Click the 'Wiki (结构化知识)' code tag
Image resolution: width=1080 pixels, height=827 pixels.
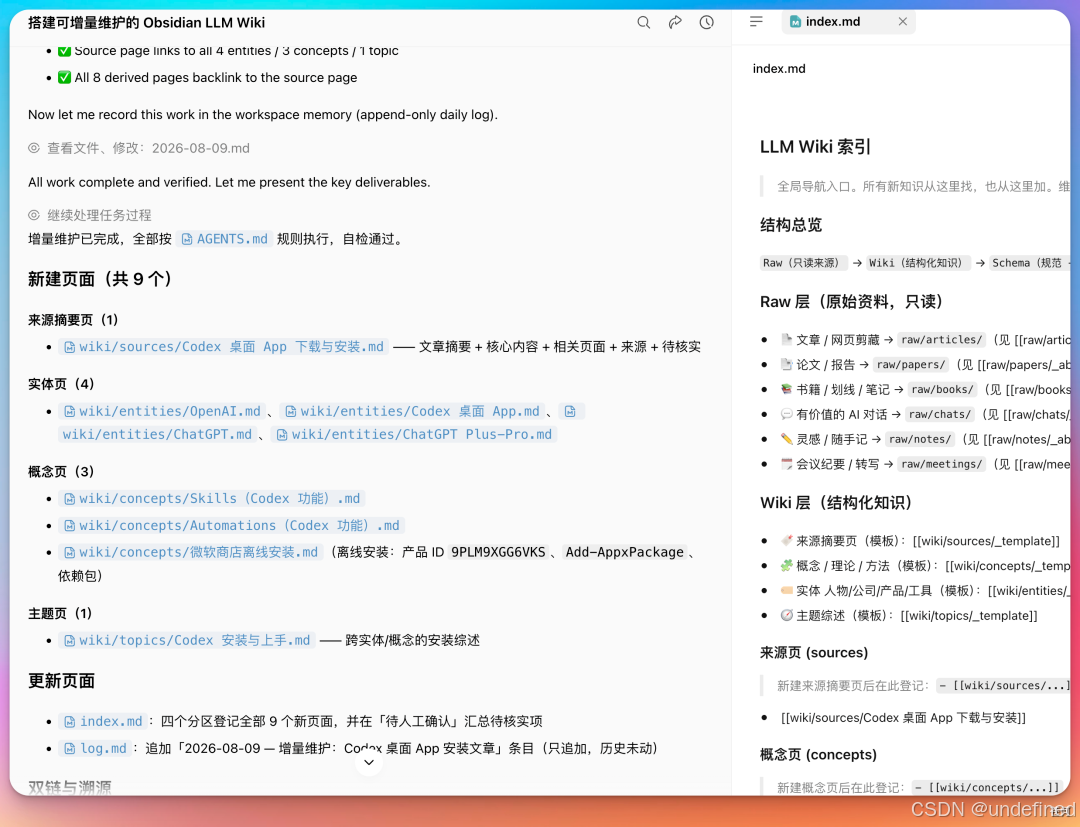click(x=918, y=263)
